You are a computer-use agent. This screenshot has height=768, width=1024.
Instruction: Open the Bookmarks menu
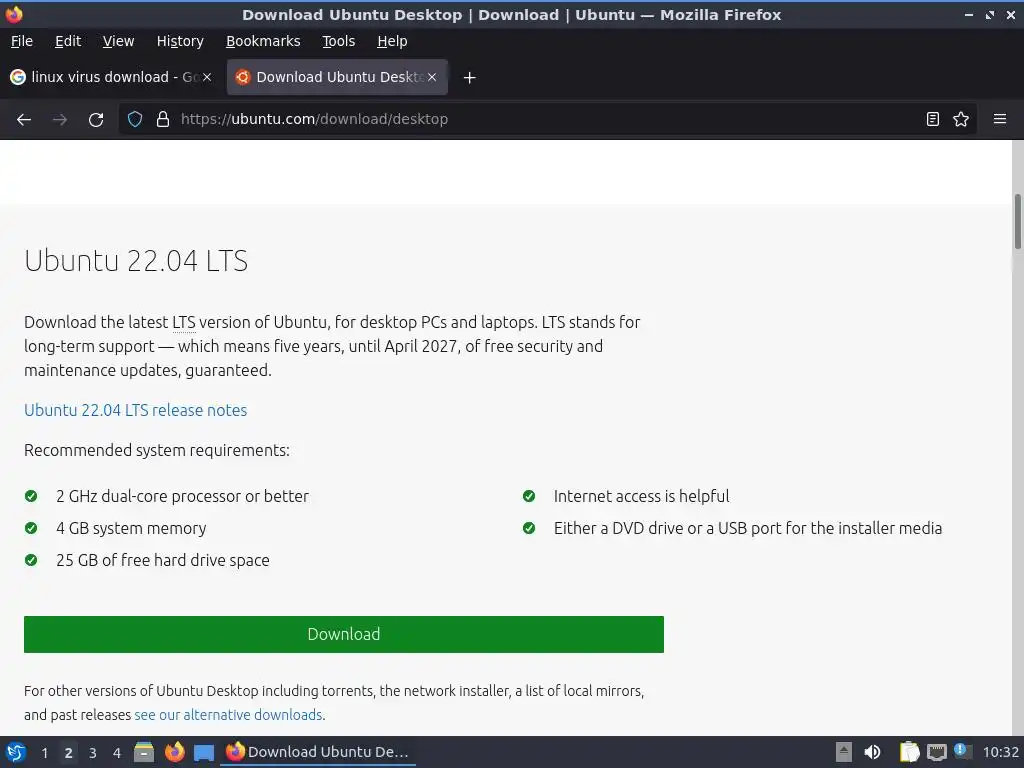point(263,41)
